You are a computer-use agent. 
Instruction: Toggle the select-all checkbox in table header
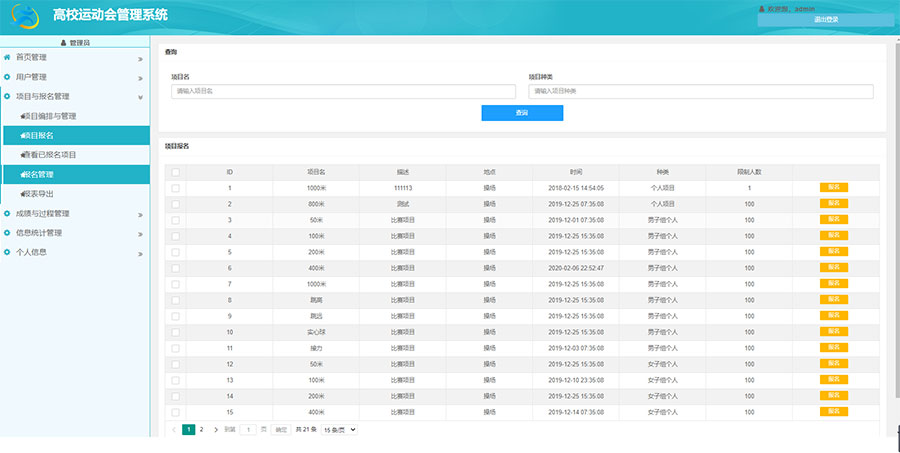[x=176, y=172]
